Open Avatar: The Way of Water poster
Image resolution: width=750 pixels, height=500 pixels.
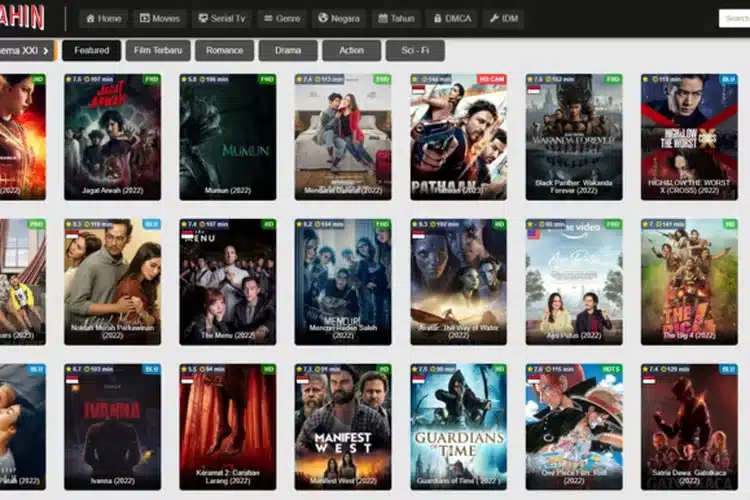click(458, 282)
